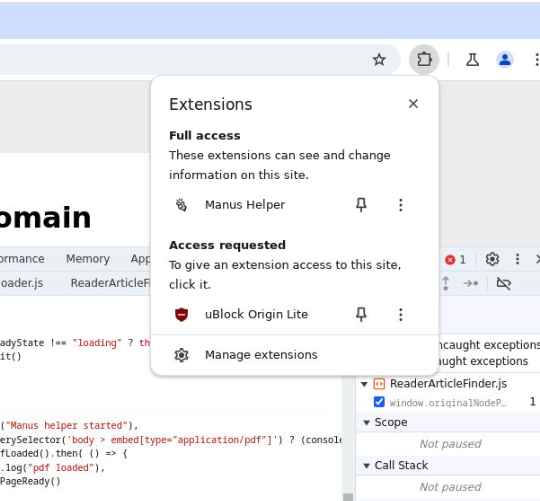Open more options for uBlock Origin Lite
Image resolution: width=540 pixels, height=501 pixels.
click(x=400, y=314)
